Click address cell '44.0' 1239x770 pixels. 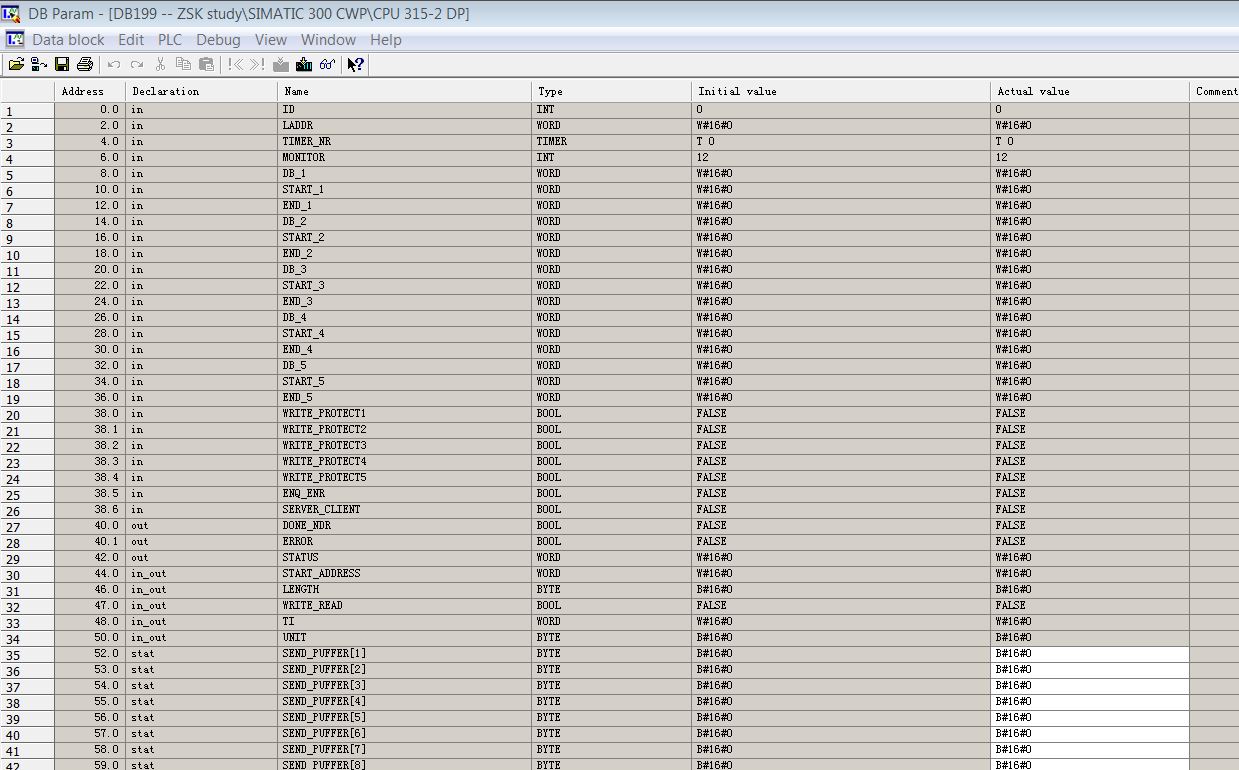point(90,573)
